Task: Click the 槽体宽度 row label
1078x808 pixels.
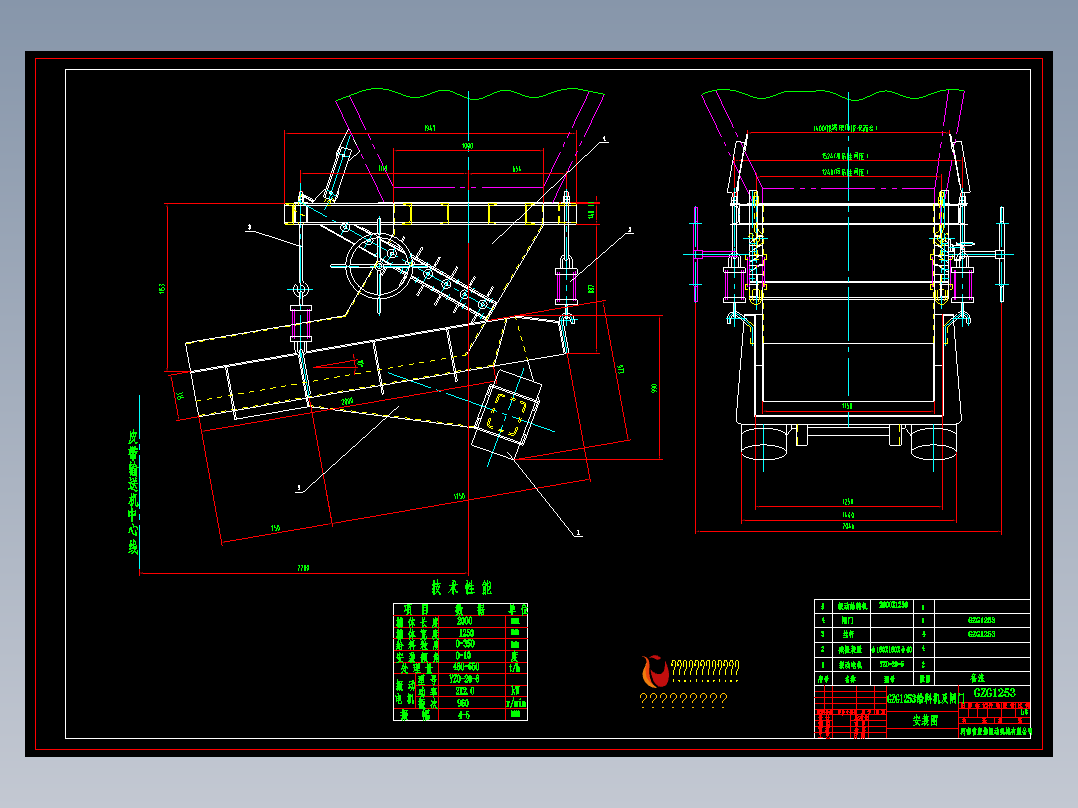Action: click(417, 633)
